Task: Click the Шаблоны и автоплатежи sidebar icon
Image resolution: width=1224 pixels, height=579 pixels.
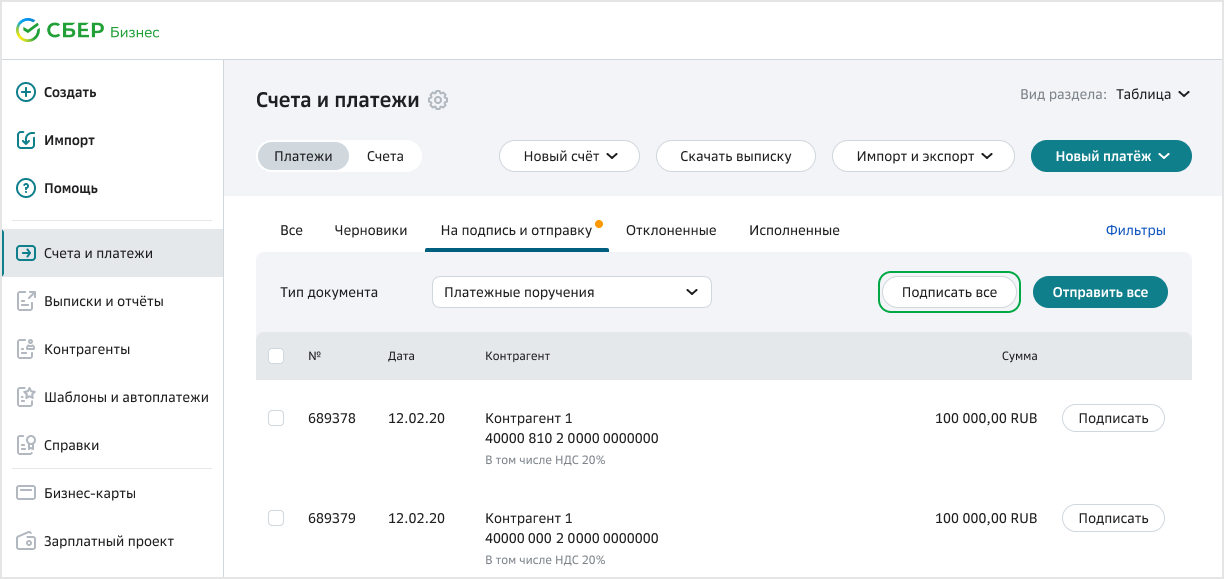Action: (x=27, y=397)
